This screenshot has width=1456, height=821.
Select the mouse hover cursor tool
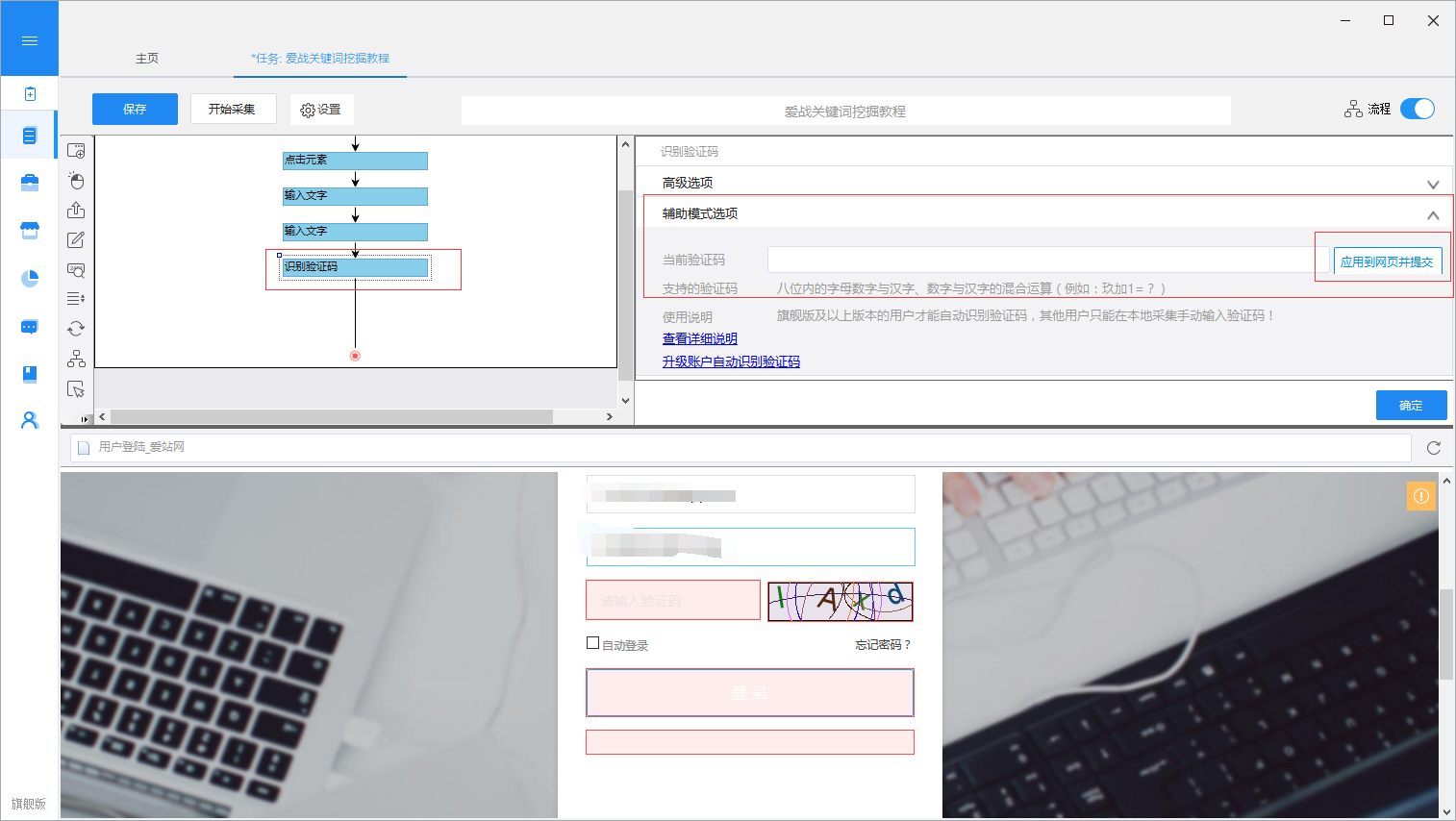click(x=76, y=388)
